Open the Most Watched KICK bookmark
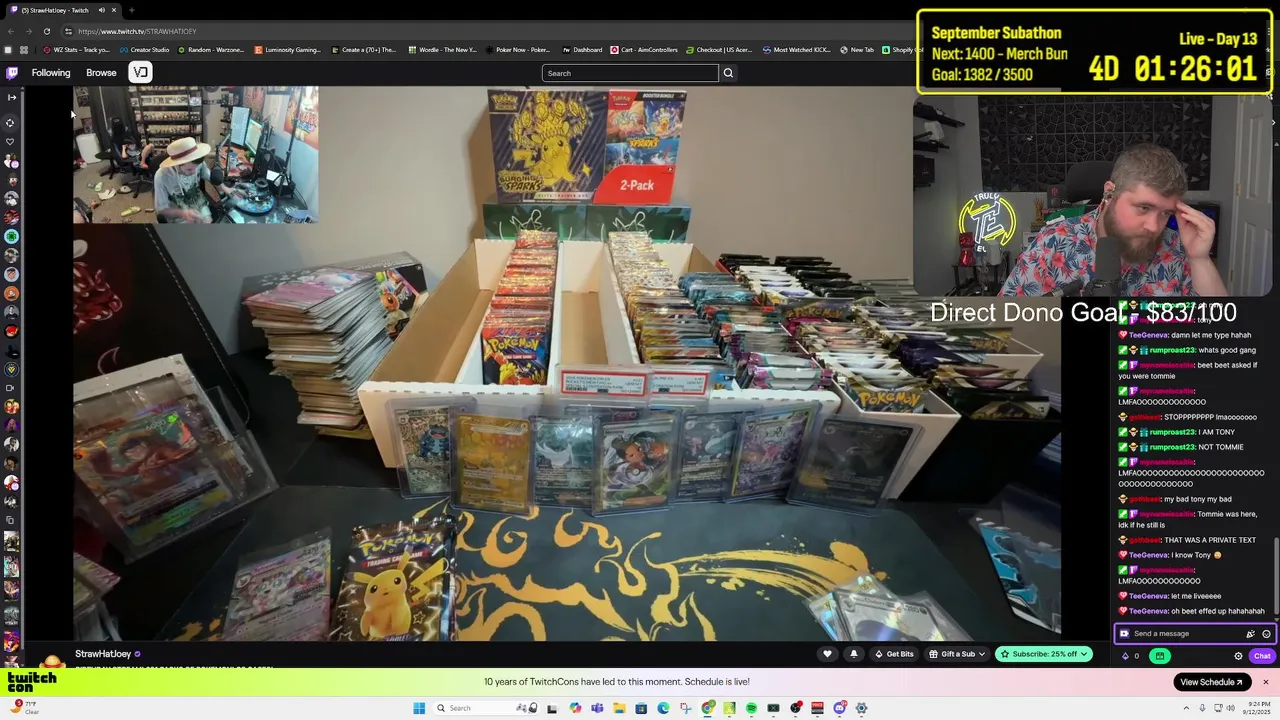This screenshot has height=720, width=1280. [x=796, y=50]
